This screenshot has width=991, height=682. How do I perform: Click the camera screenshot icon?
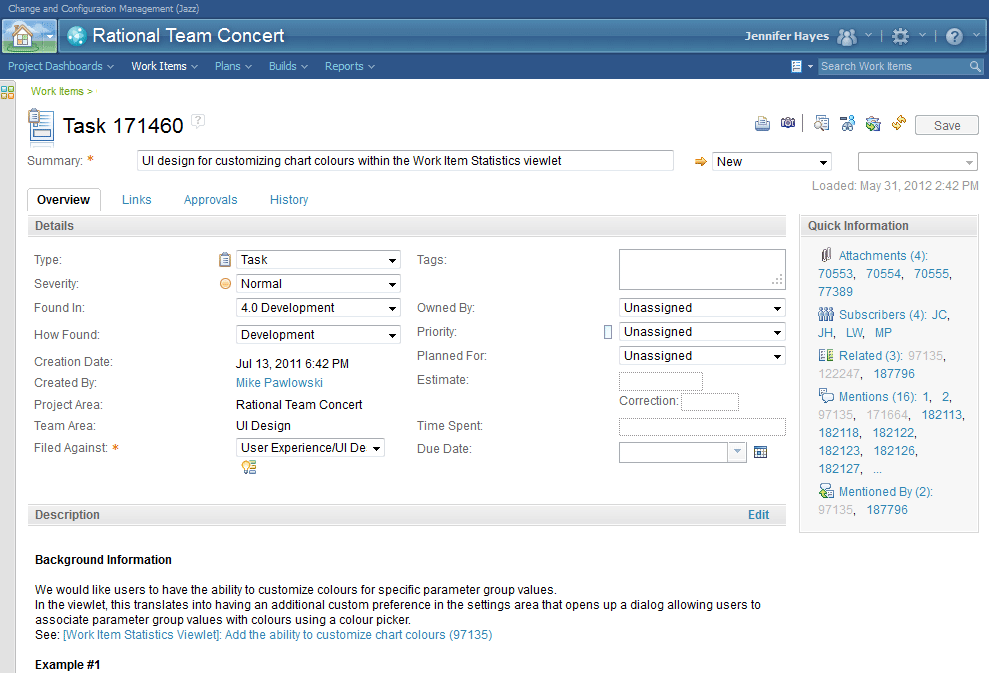tap(787, 123)
